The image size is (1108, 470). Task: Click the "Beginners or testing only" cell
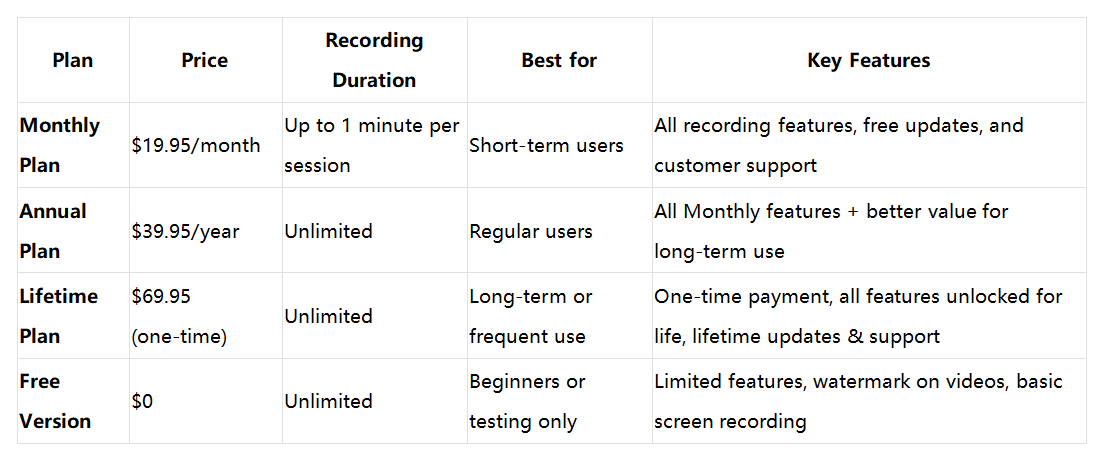527,401
